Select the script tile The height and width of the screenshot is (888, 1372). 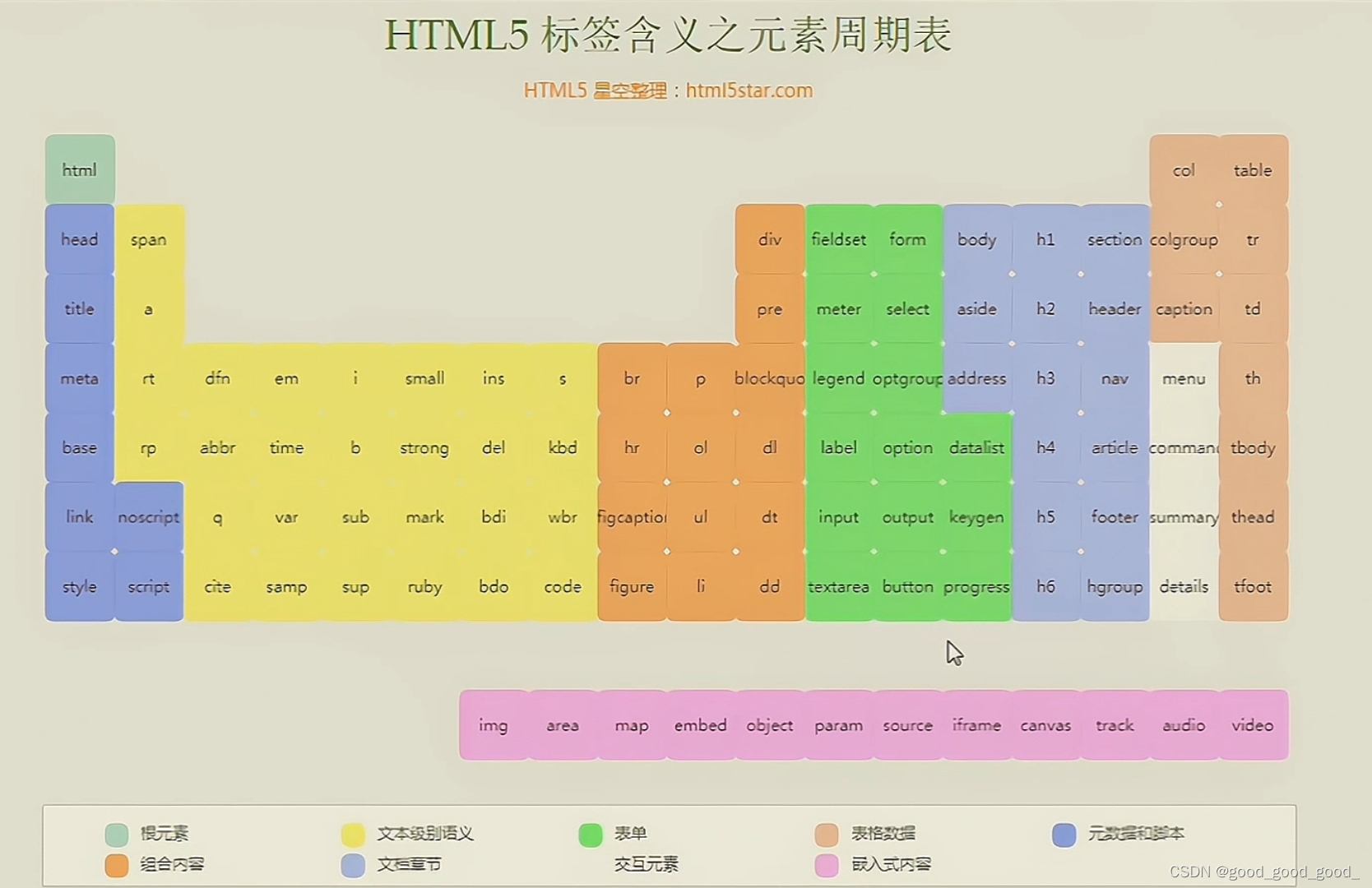point(149,586)
